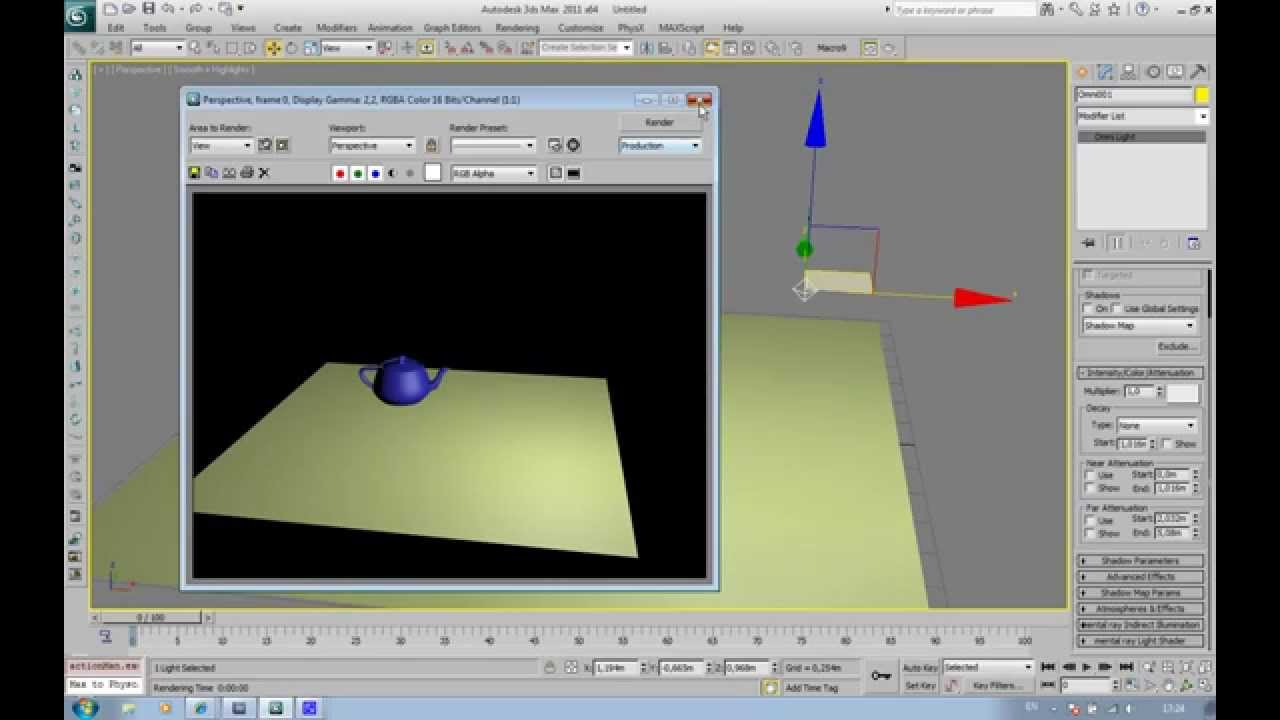The width and height of the screenshot is (1280, 720).
Task: Toggle Selection Lock padlock in status bar
Action: click(550, 667)
